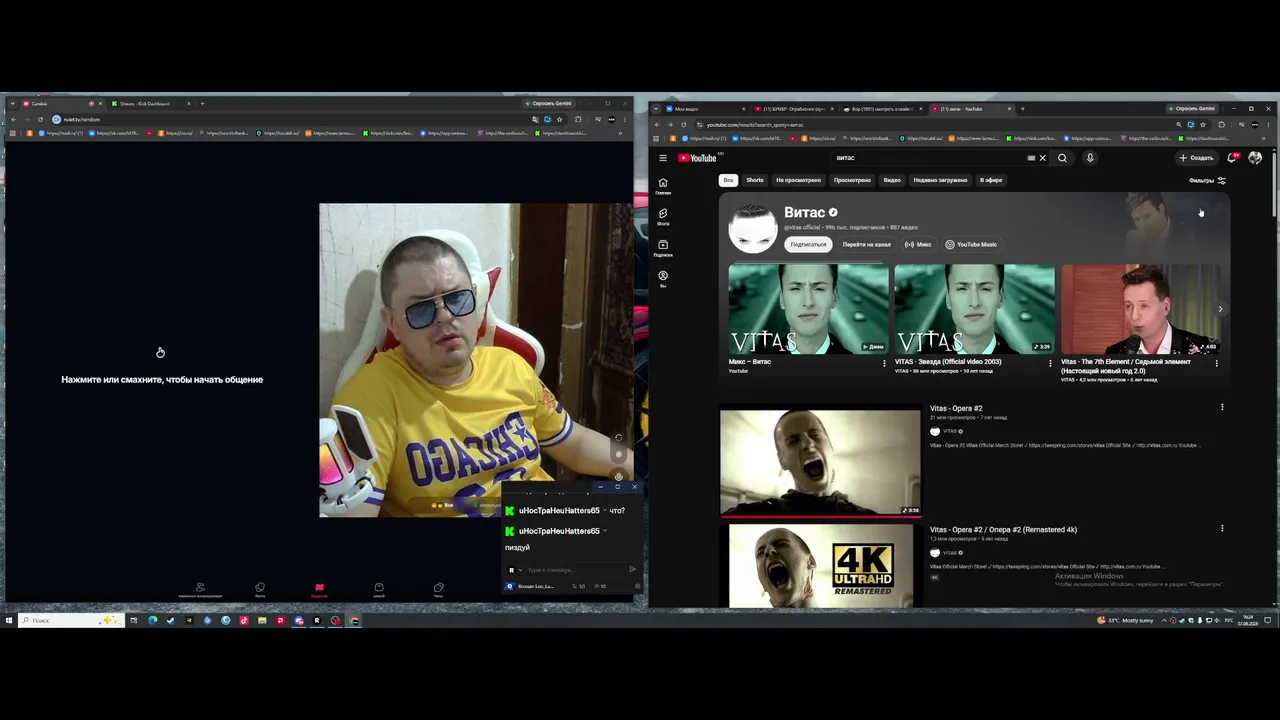Reload the YouTube page
The width and height of the screenshot is (1280, 720).
coord(684,125)
